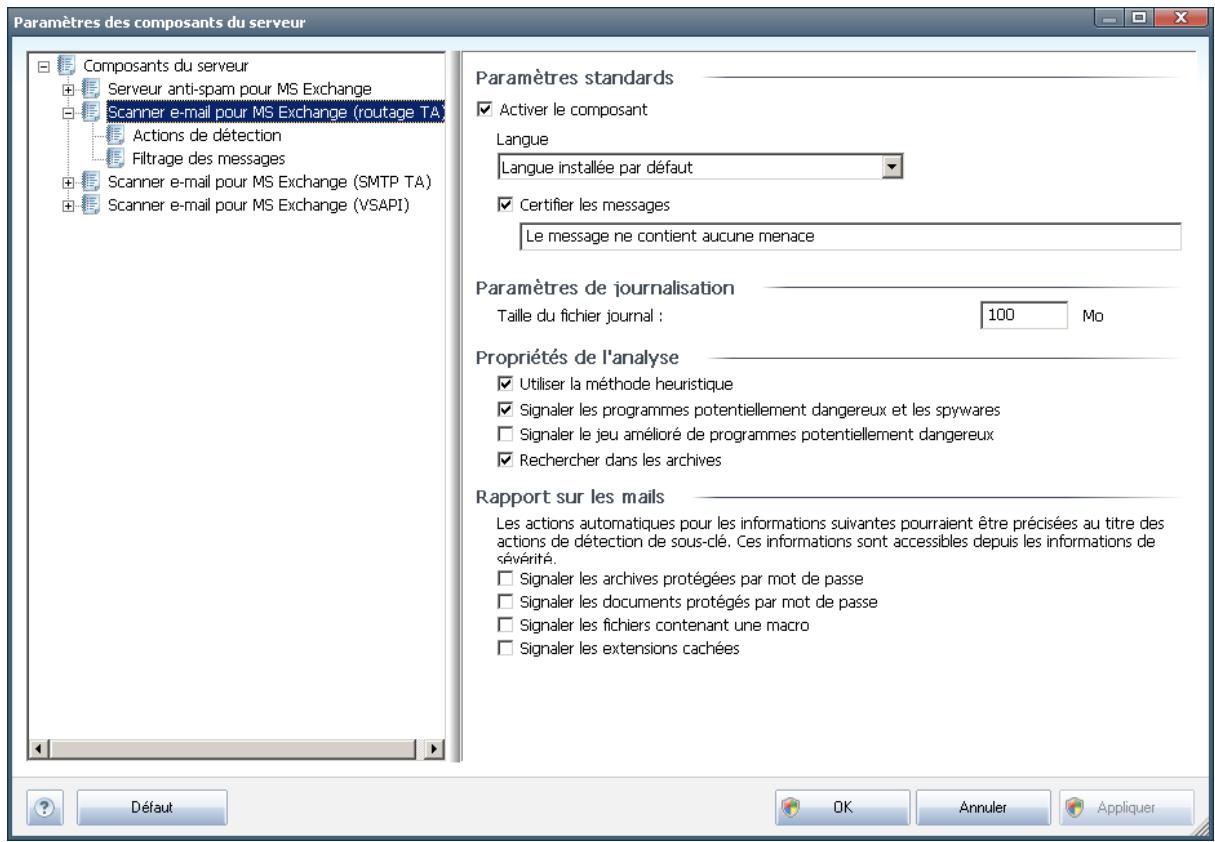Screen dimensions: 1215x842
Task: Click the Filtrage des messages icon
Action: point(116,157)
